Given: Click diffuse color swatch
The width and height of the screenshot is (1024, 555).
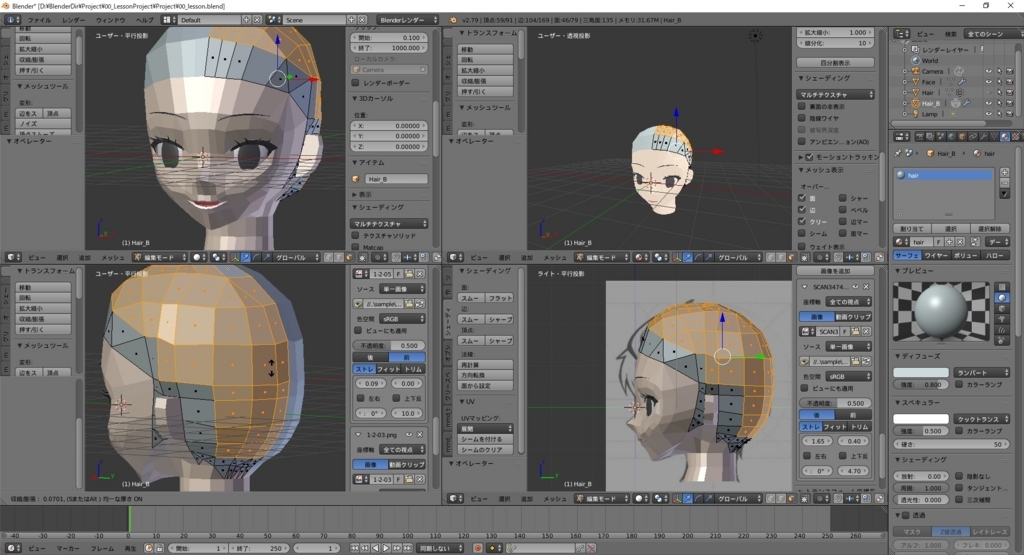Looking at the screenshot, I should tap(921, 372).
